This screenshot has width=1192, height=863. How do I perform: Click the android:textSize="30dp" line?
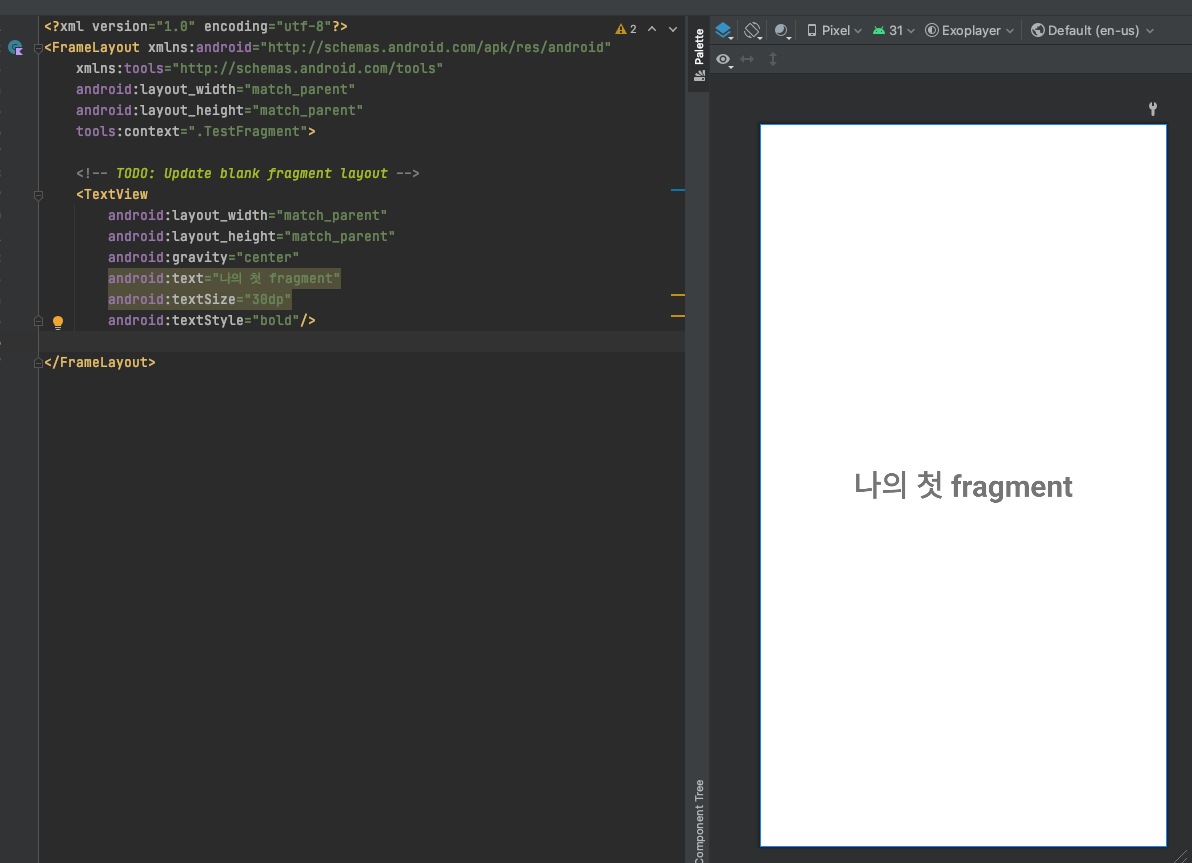(200, 300)
